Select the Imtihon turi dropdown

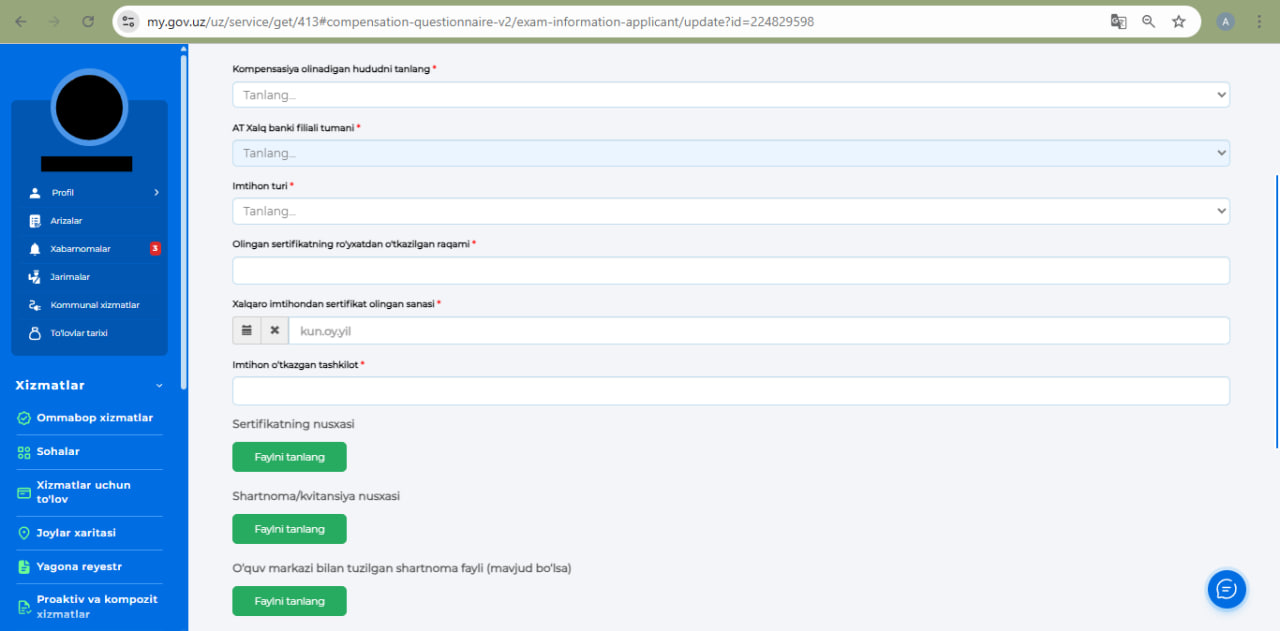[730, 211]
